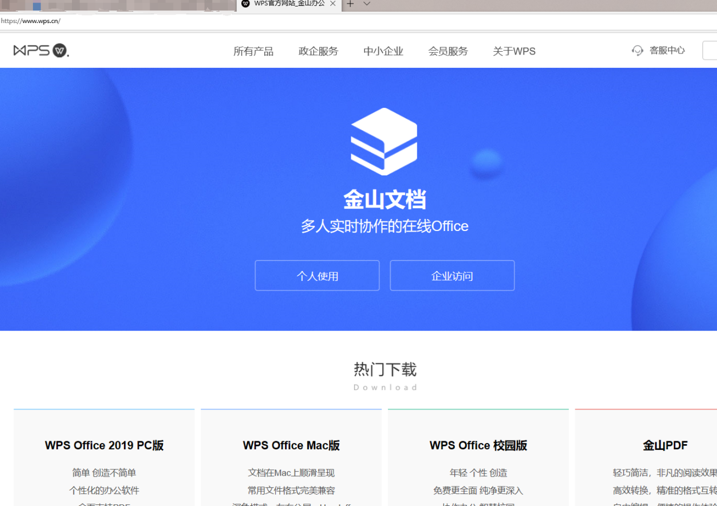Click the 个性化的办公软件 text line
Screen dimensions: 717x507
[104, 491]
